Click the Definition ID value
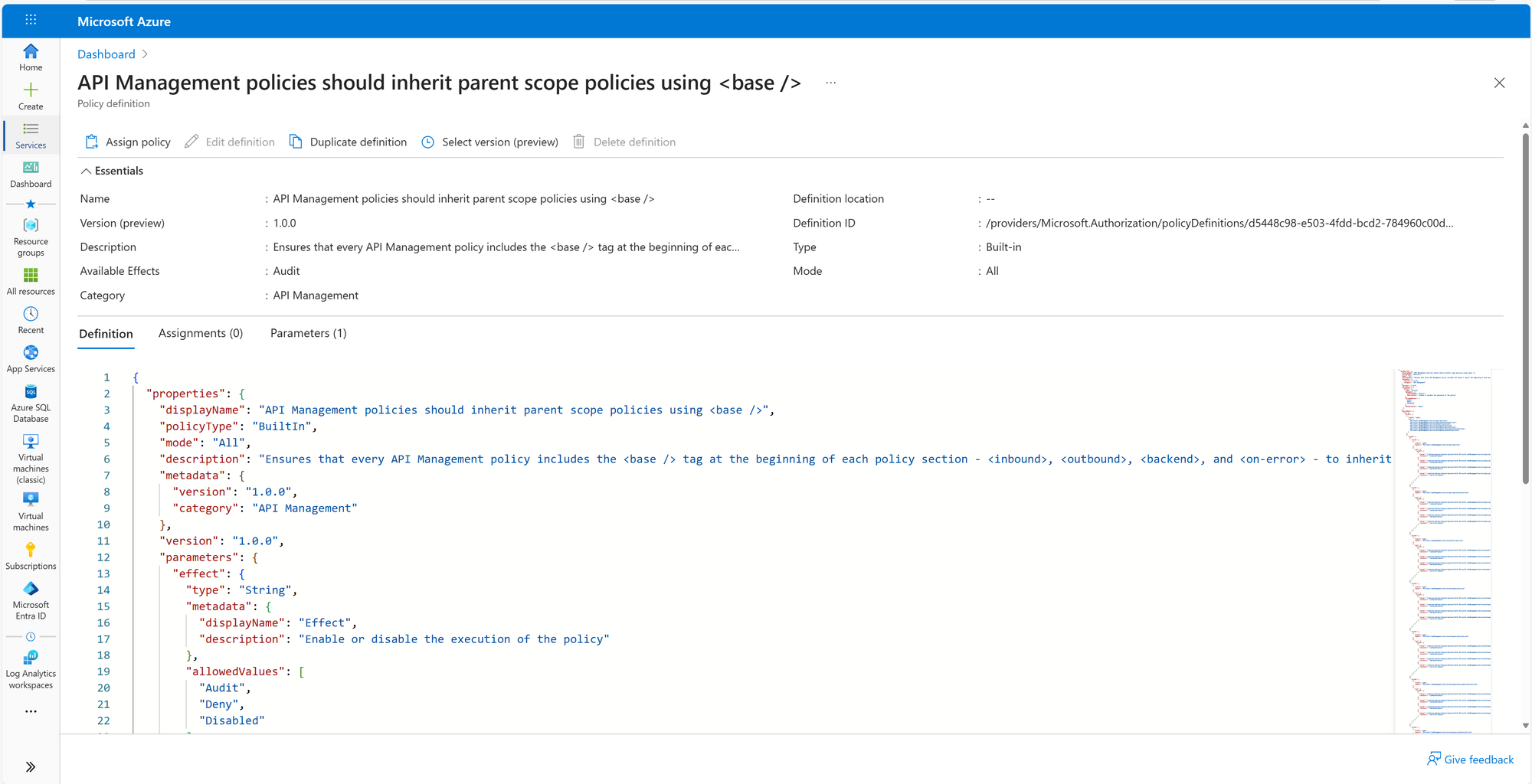 [1219, 223]
